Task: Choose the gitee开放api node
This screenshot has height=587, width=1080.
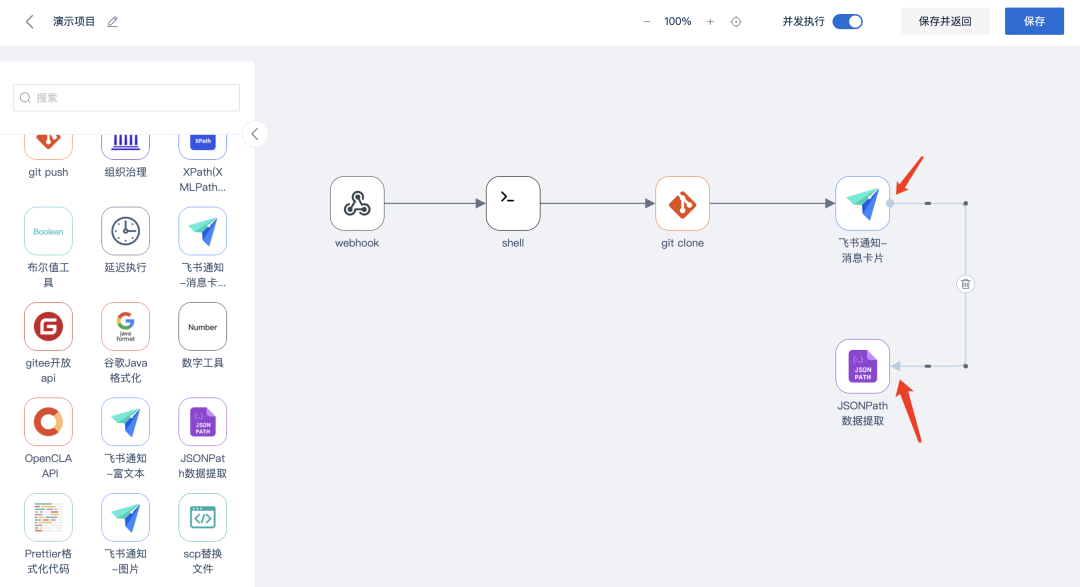Action: click(48, 327)
